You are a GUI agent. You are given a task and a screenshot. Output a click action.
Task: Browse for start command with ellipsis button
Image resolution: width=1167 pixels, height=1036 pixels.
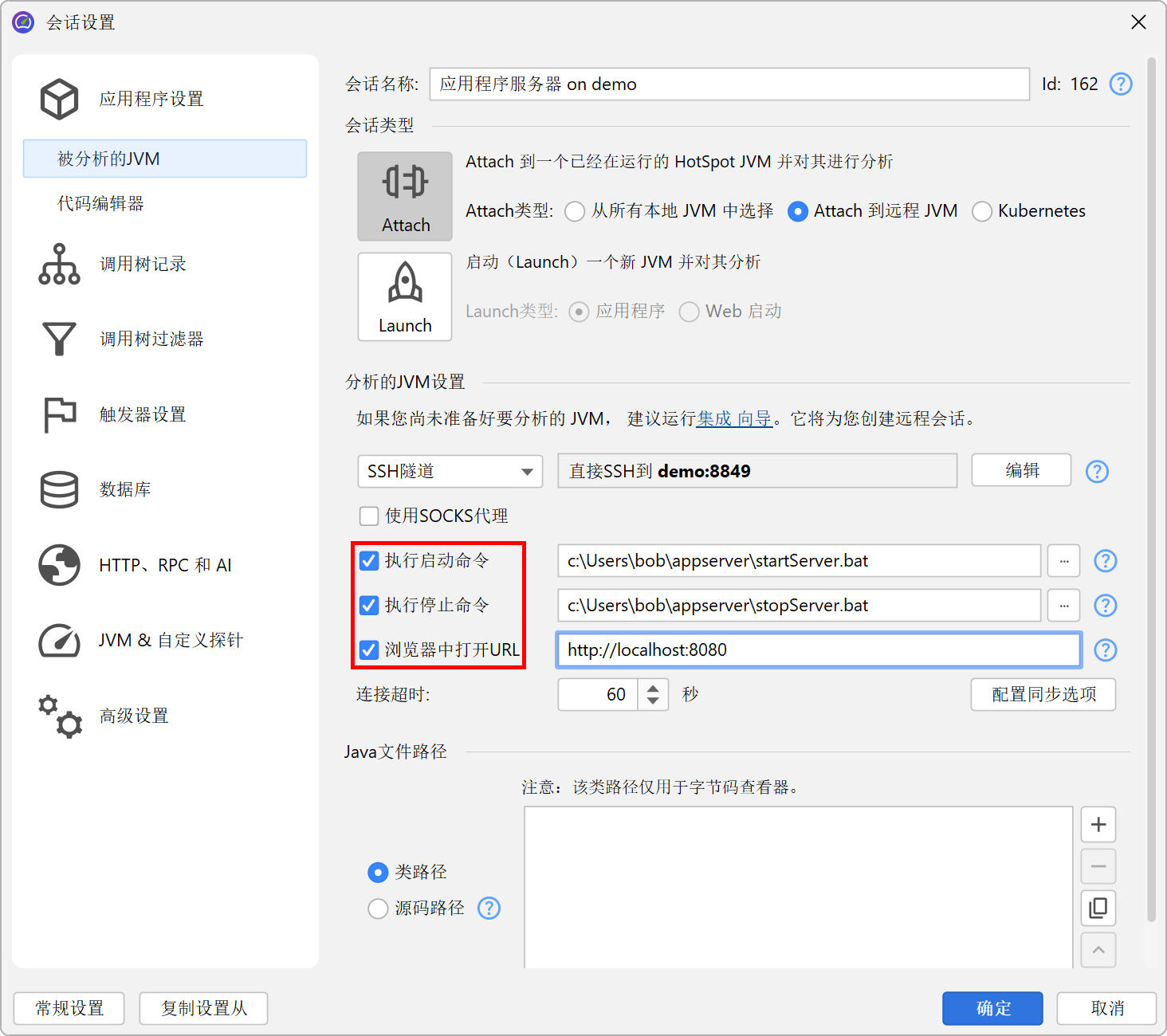[x=1063, y=561]
